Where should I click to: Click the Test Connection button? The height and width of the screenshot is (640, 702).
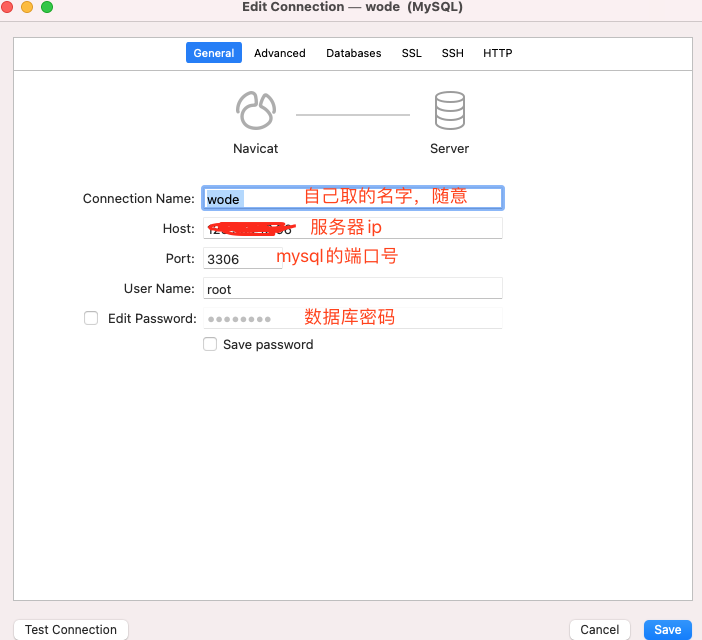tap(71, 629)
